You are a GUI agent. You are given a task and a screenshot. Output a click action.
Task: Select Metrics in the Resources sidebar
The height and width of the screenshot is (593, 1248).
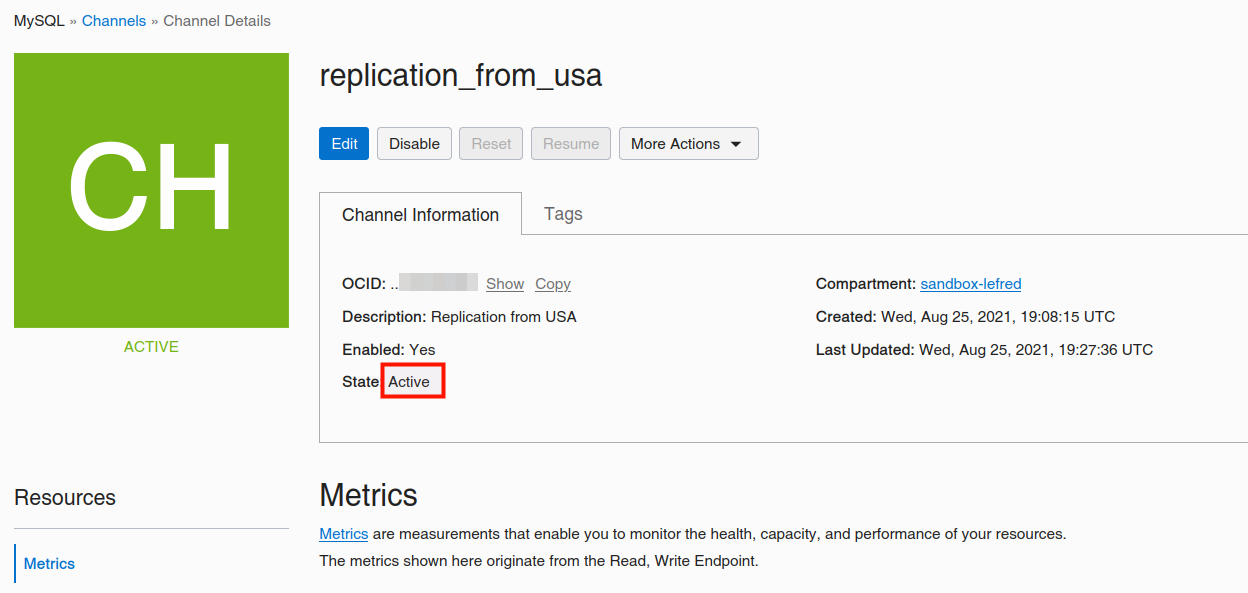tap(50, 564)
